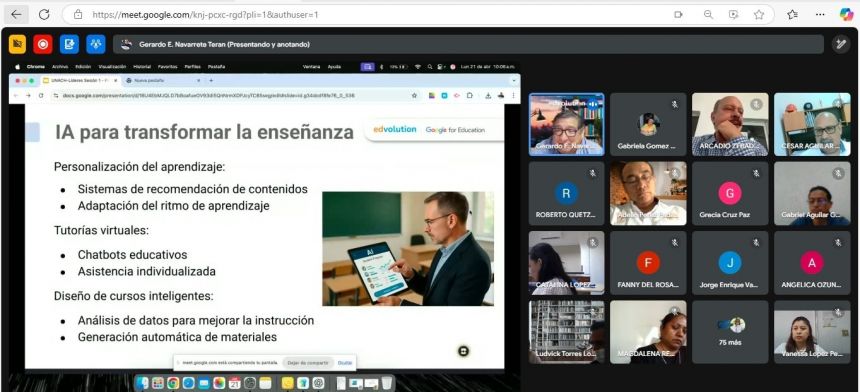This screenshot has width=860, height=392.
Task: Open Edge settings and more menu
Action: (820, 15)
